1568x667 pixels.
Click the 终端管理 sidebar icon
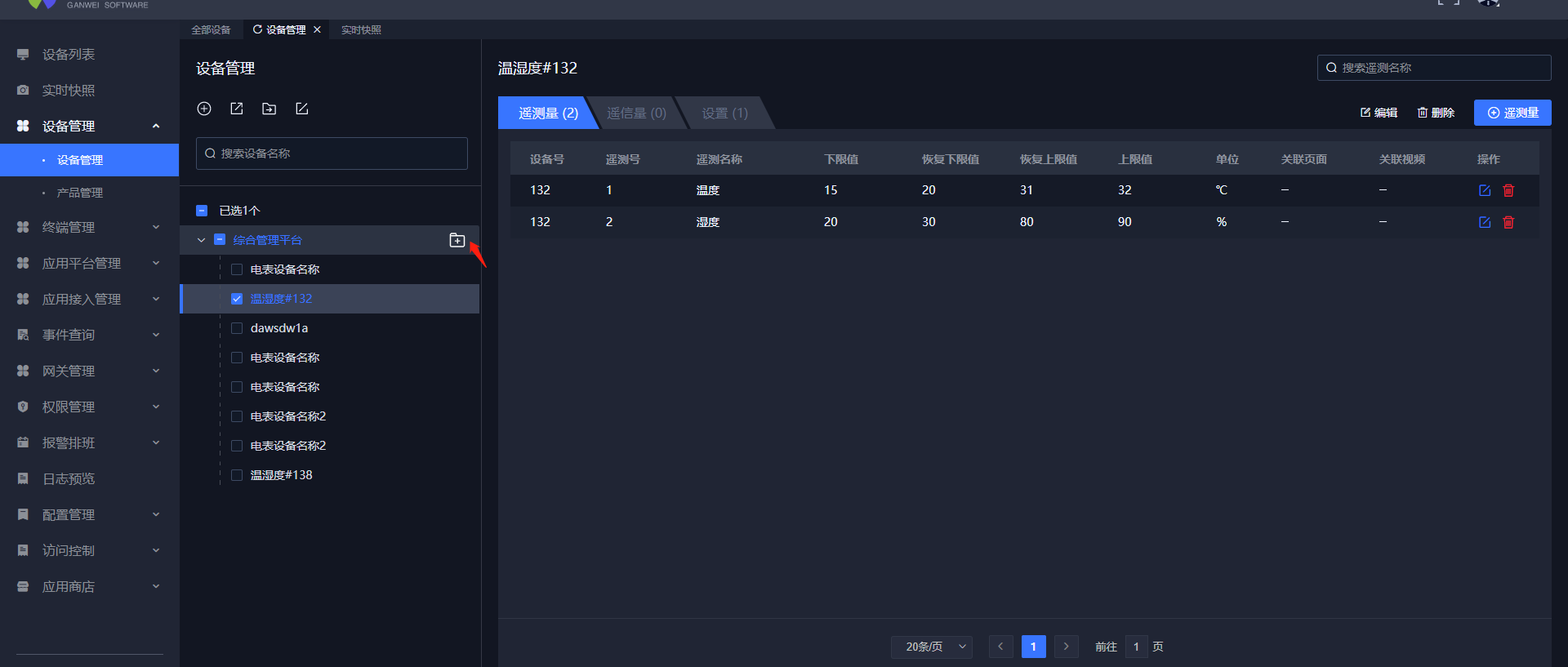(x=23, y=228)
